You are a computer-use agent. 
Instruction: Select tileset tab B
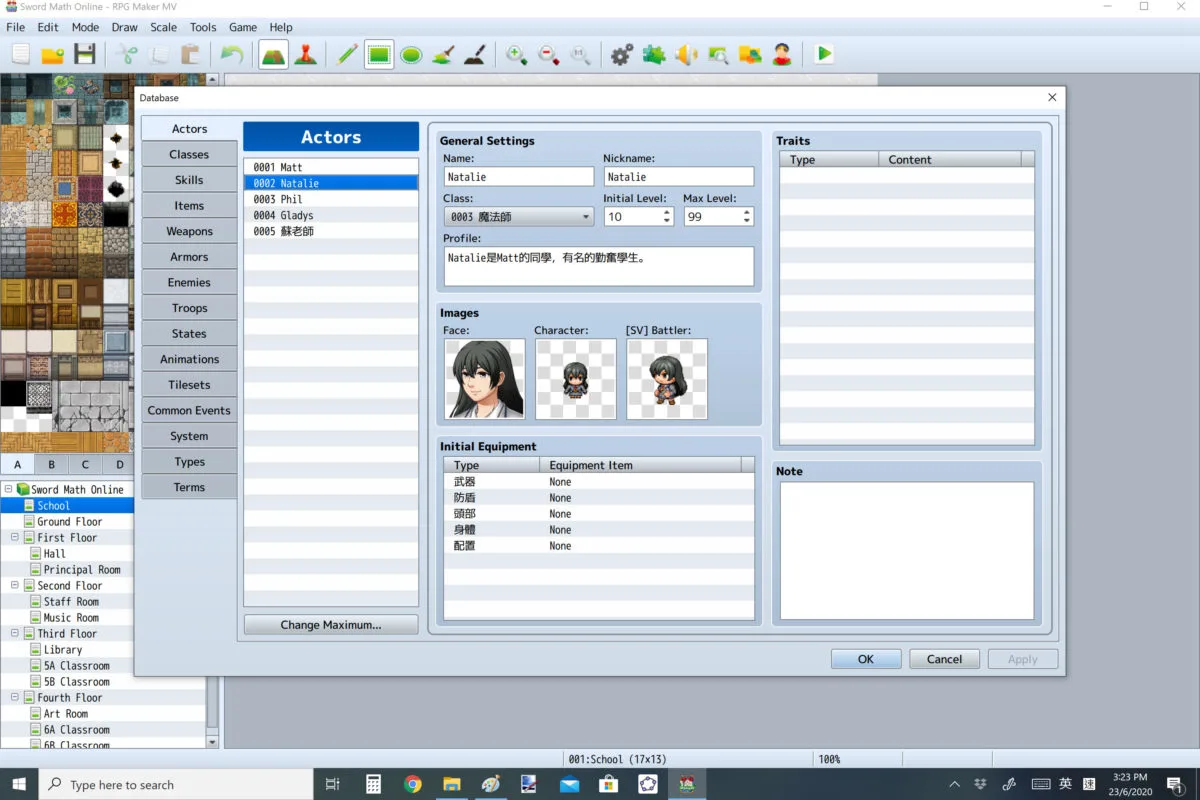(x=51, y=464)
